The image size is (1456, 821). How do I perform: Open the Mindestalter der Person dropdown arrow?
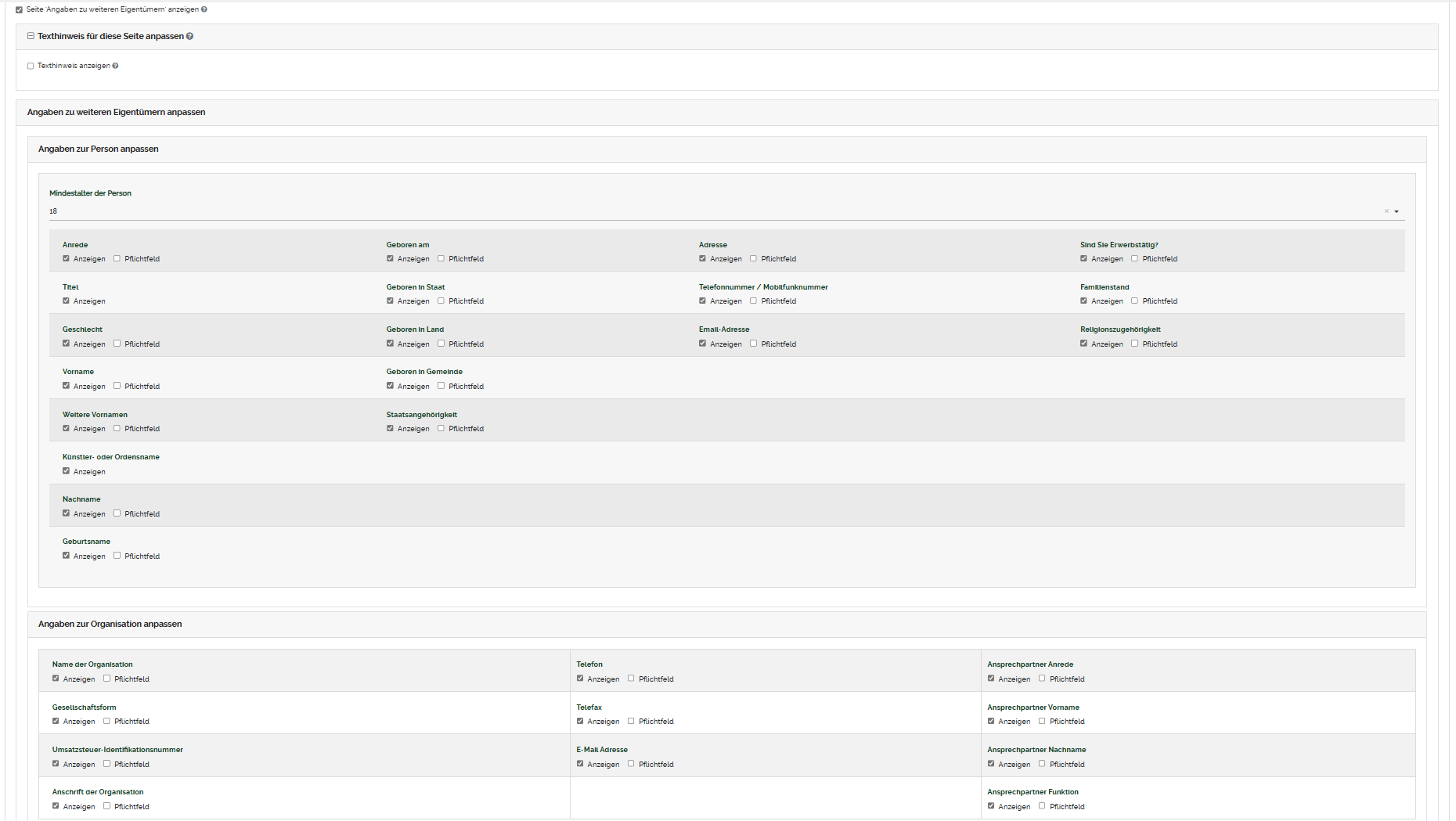(x=1397, y=211)
